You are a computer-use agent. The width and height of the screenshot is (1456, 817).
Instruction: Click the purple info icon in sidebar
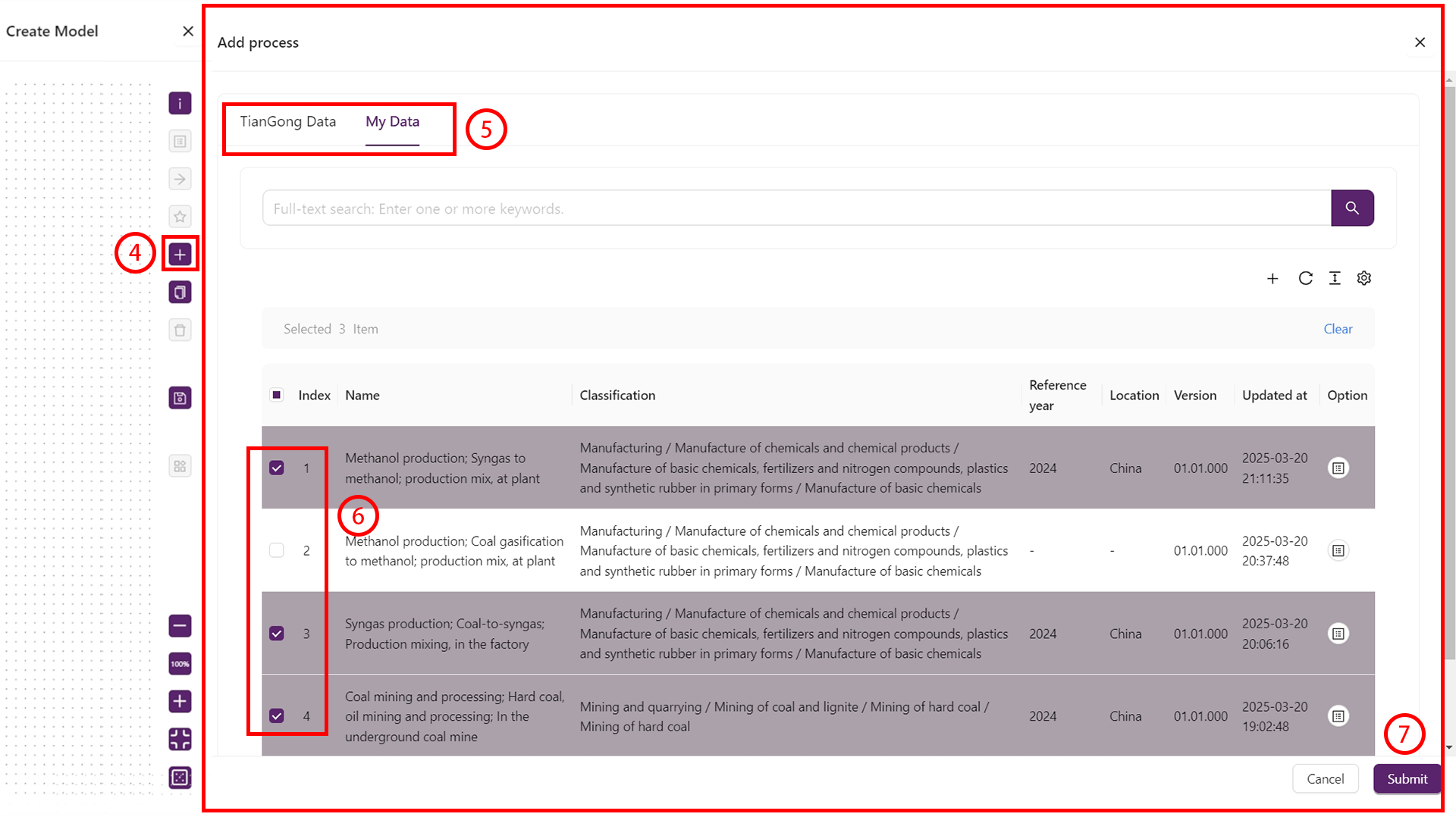[180, 103]
